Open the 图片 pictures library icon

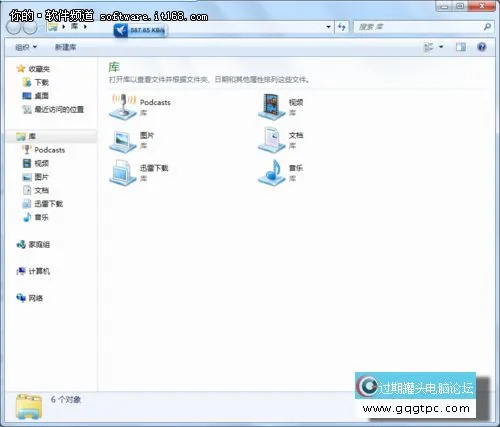click(x=123, y=141)
